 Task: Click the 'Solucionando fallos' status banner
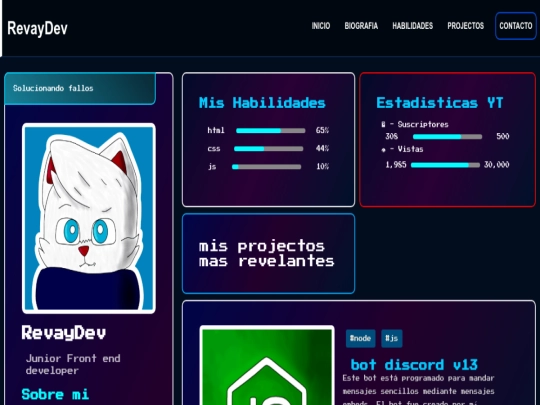(80, 89)
